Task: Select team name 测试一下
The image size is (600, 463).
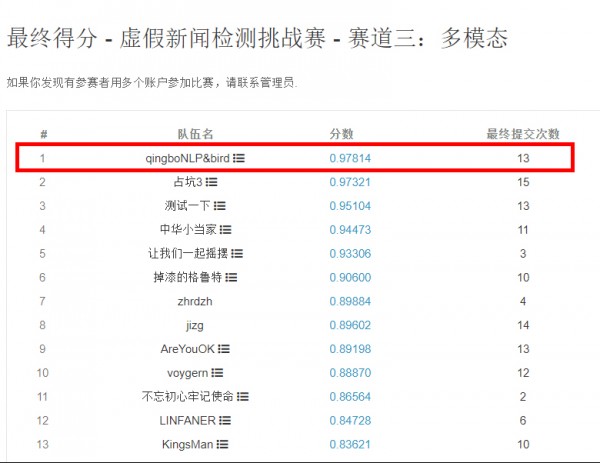Action: [188, 206]
